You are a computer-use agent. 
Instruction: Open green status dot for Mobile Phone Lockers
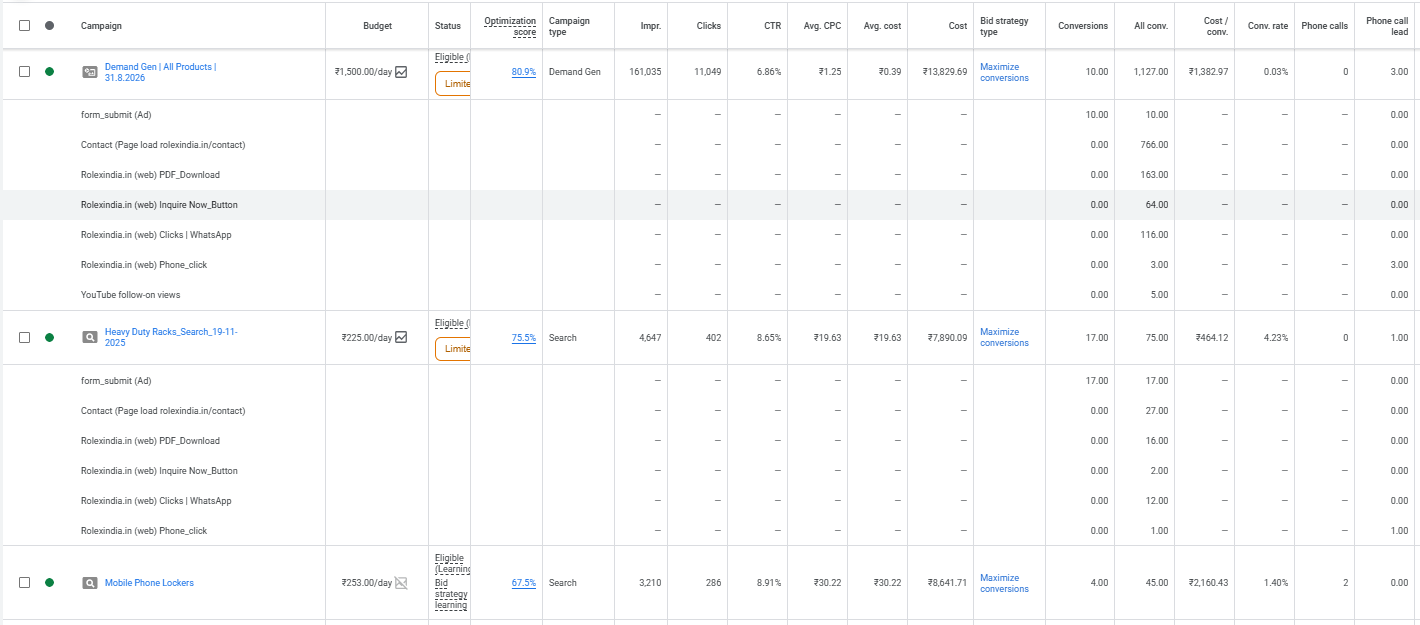(x=49, y=583)
